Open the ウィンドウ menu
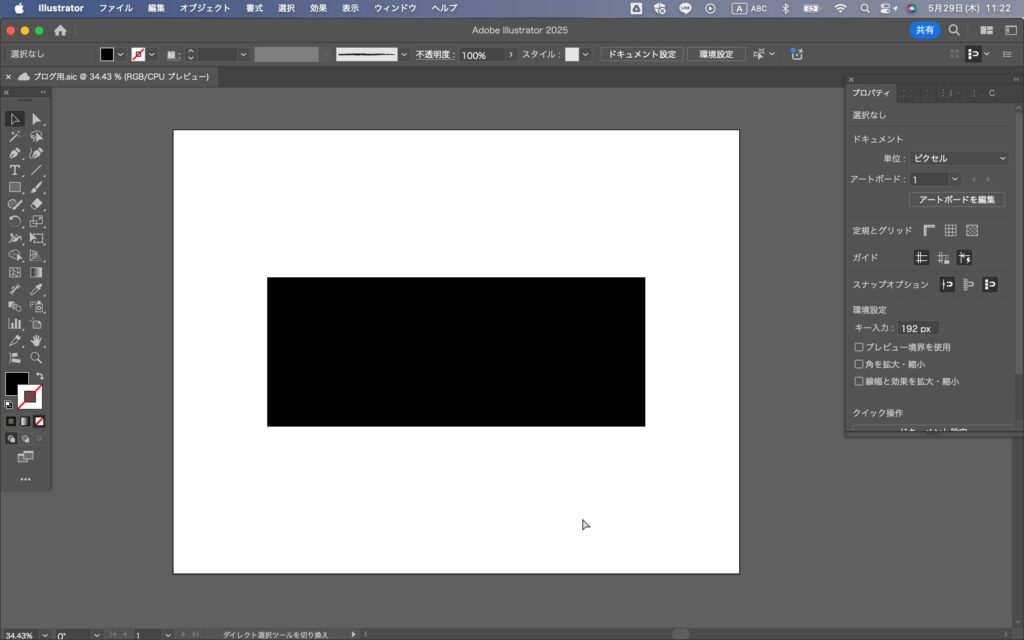The width and height of the screenshot is (1024, 640). pos(395,8)
